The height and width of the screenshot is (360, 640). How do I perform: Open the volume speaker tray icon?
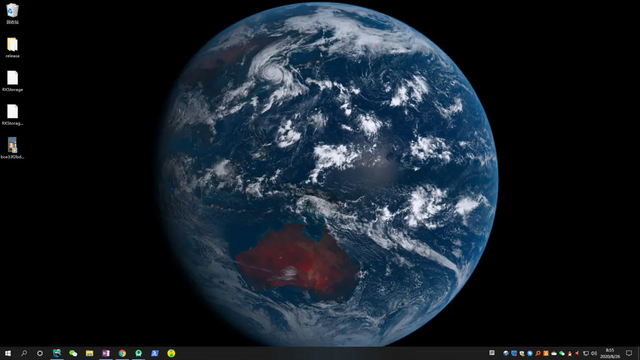pyautogui.click(x=594, y=353)
